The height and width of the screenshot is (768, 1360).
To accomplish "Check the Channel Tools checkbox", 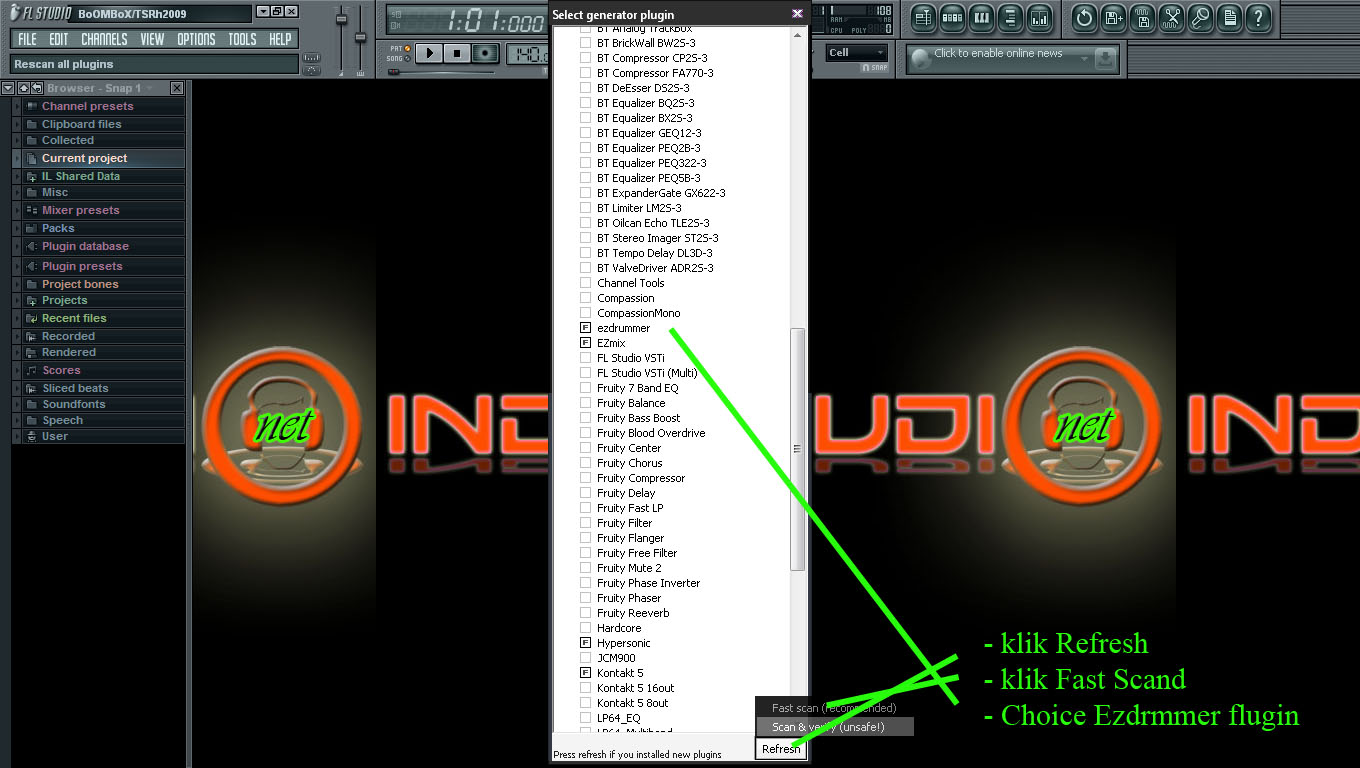I will click(586, 283).
